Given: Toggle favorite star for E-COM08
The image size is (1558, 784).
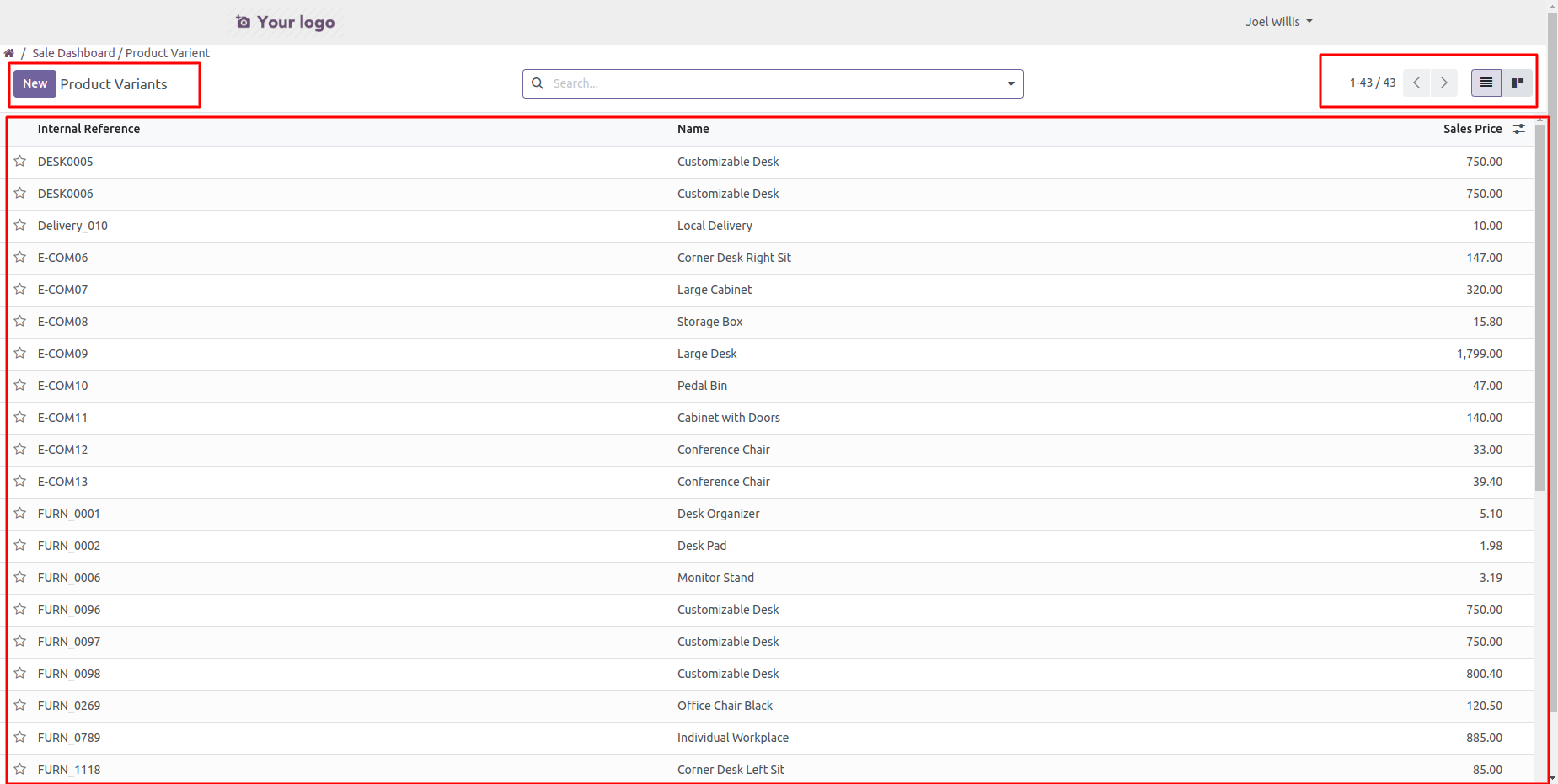Looking at the screenshot, I should pyautogui.click(x=20, y=321).
